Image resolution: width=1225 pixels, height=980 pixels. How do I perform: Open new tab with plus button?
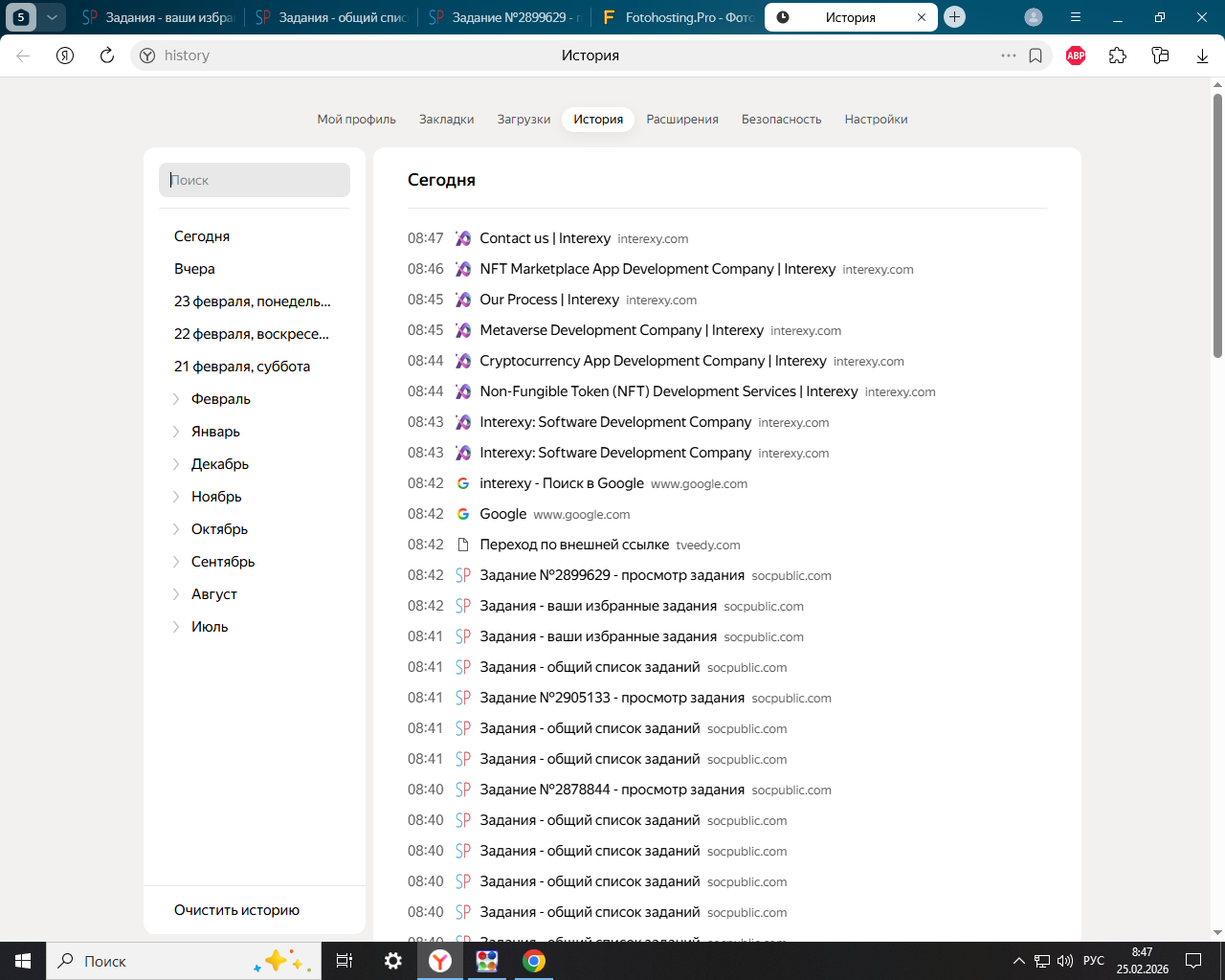point(954,17)
